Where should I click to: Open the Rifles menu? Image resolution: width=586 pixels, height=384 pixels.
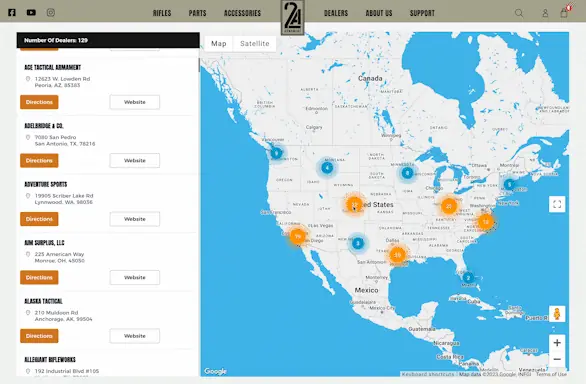tap(162, 13)
